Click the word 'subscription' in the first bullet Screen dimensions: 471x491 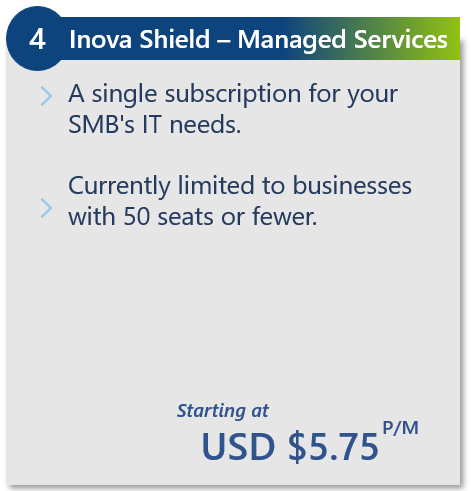click(x=233, y=95)
